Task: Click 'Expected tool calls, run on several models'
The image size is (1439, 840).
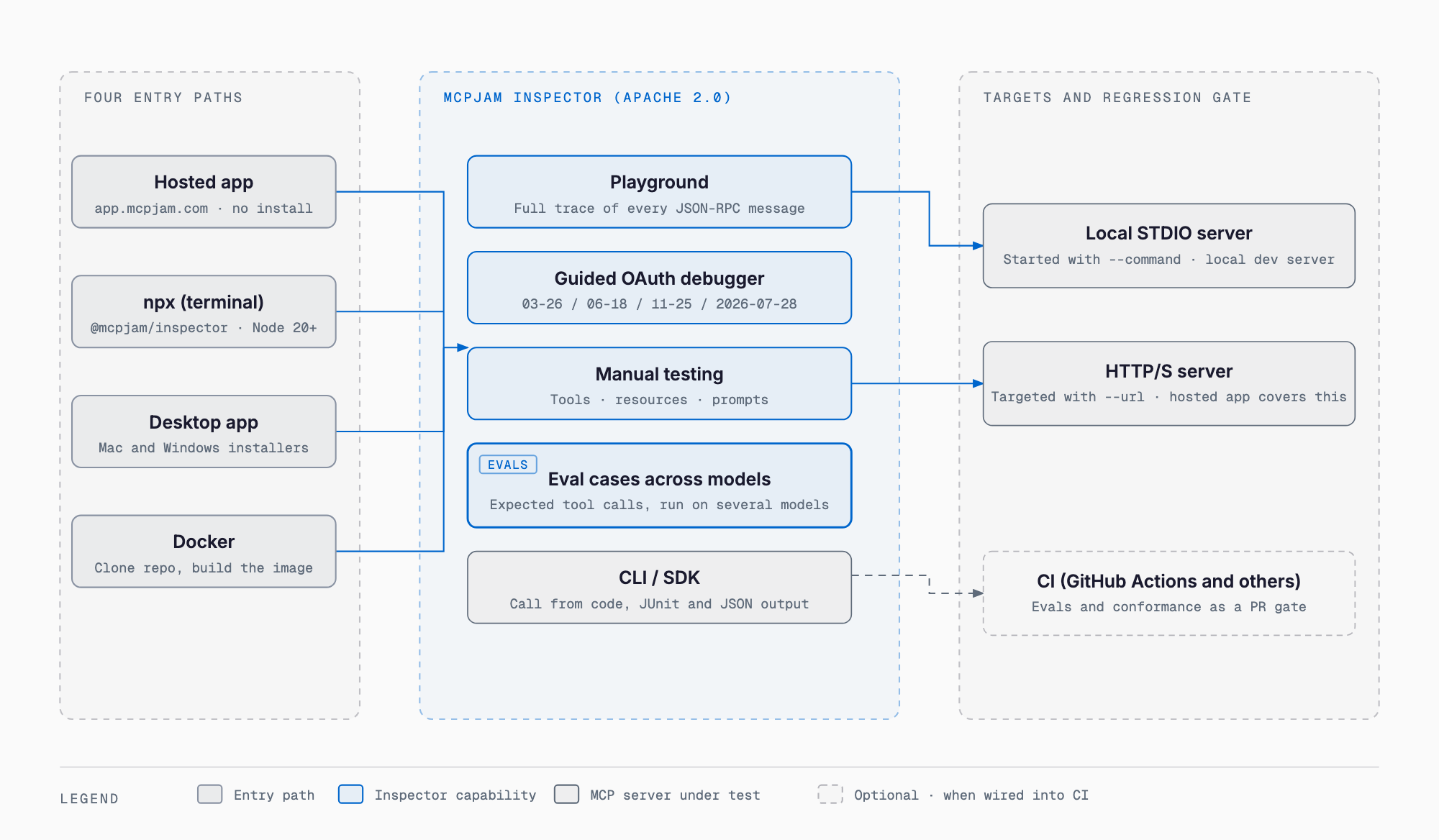Action: 659,505
